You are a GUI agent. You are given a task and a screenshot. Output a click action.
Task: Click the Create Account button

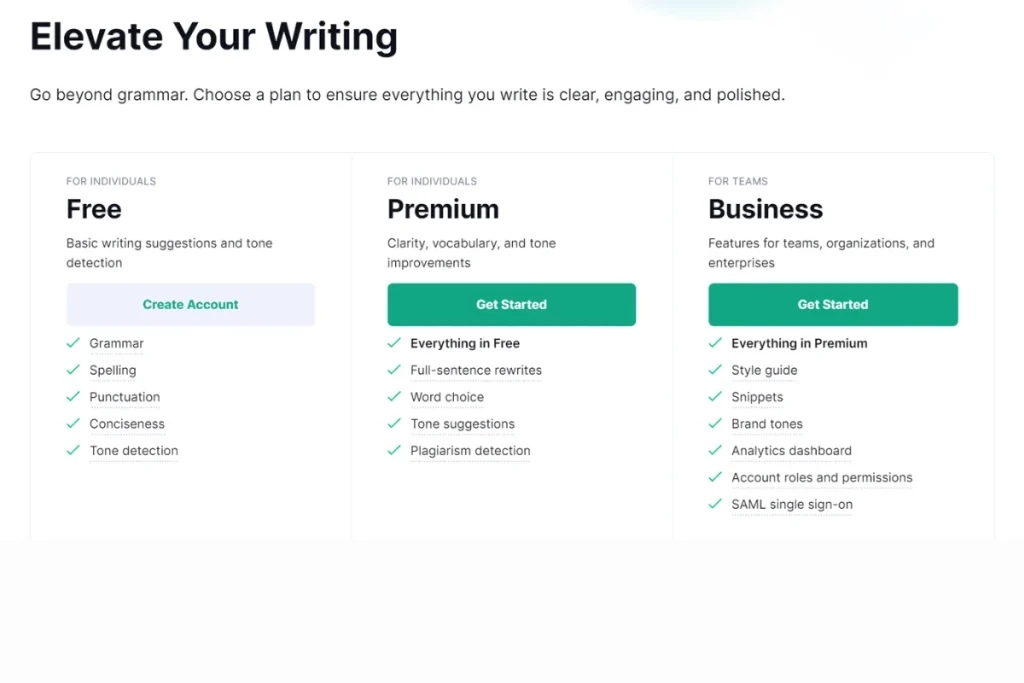190,304
